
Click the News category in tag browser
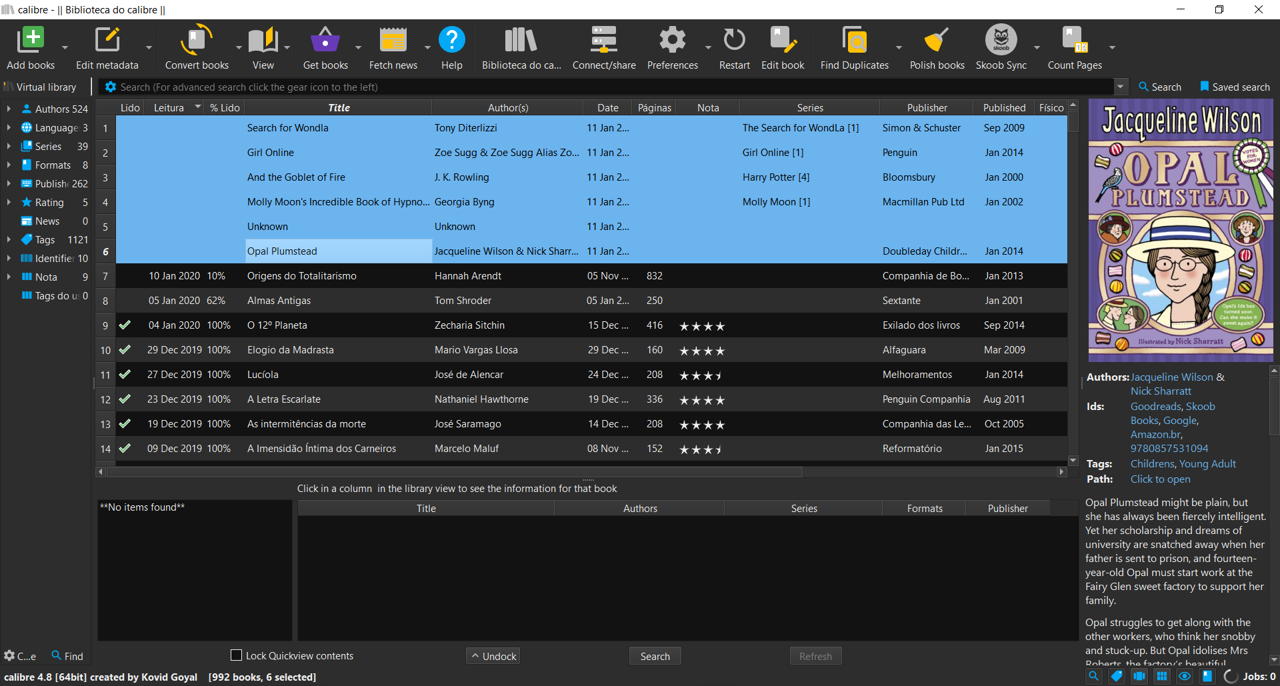pyautogui.click(x=46, y=221)
